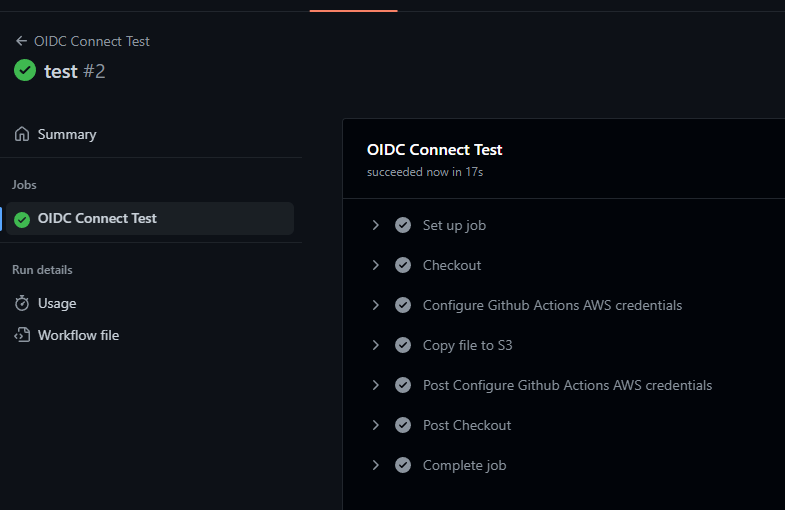Click the test #2 run title

[x=75, y=71]
